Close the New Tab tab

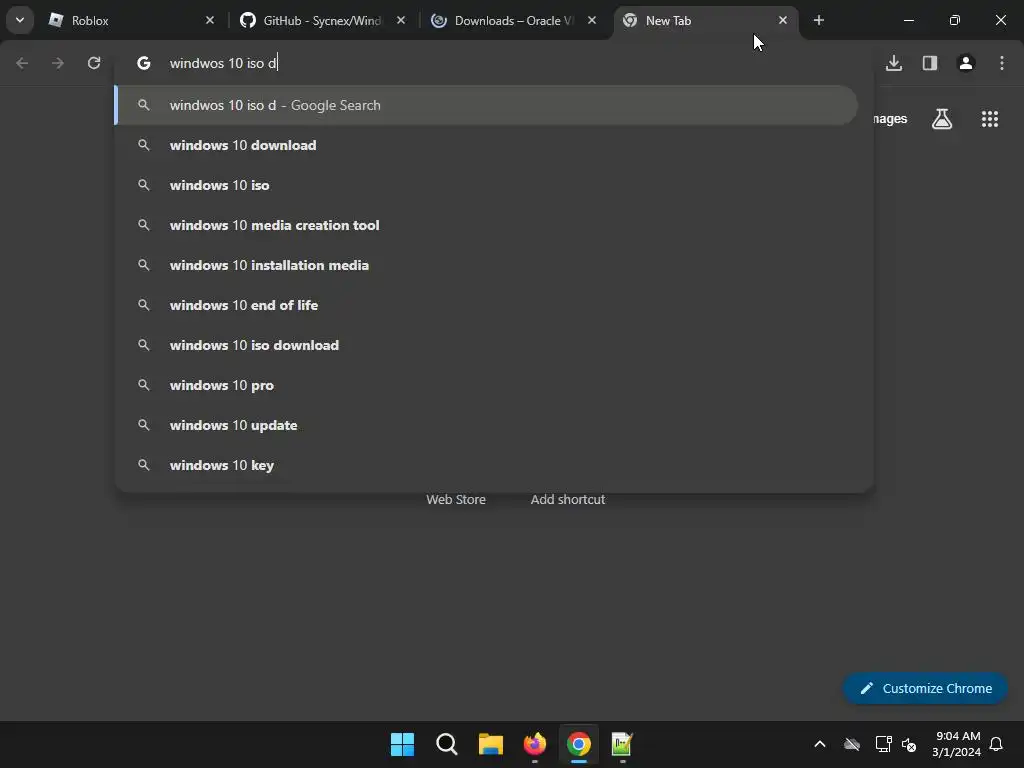tap(783, 20)
